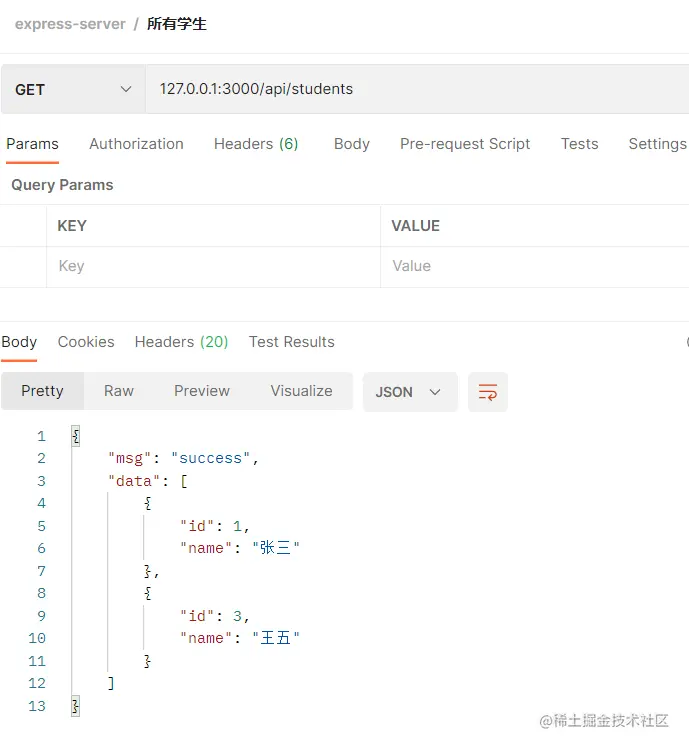The height and width of the screenshot is (749, 689).
Task: Switch response view to Raw
Action: pos(119,391)
